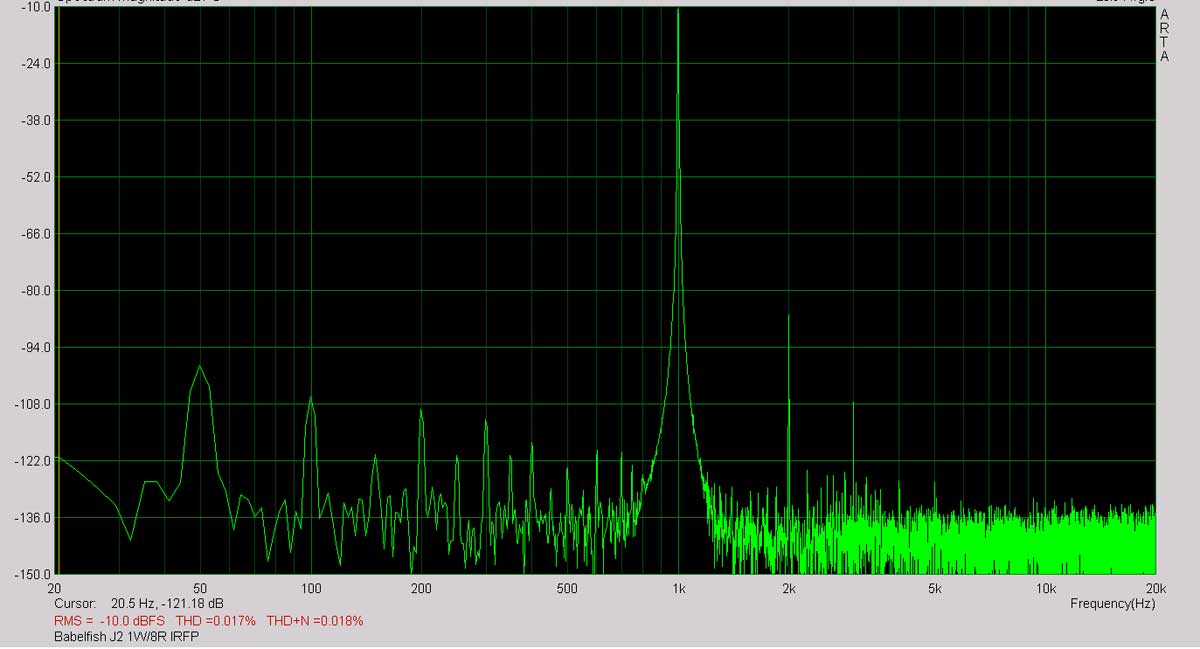Click the '50' frequency axis label
The height and width of the screenshot is (649, 1200).
(x=200, y=588)
